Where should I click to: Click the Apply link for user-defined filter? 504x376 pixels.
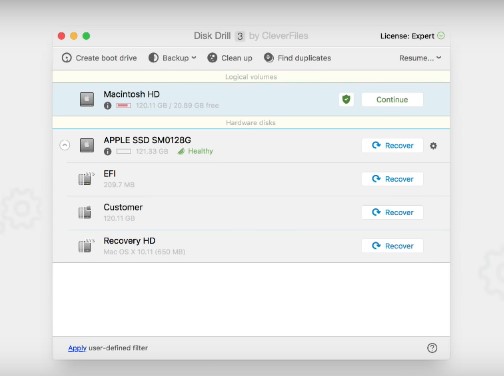point(77,348)
